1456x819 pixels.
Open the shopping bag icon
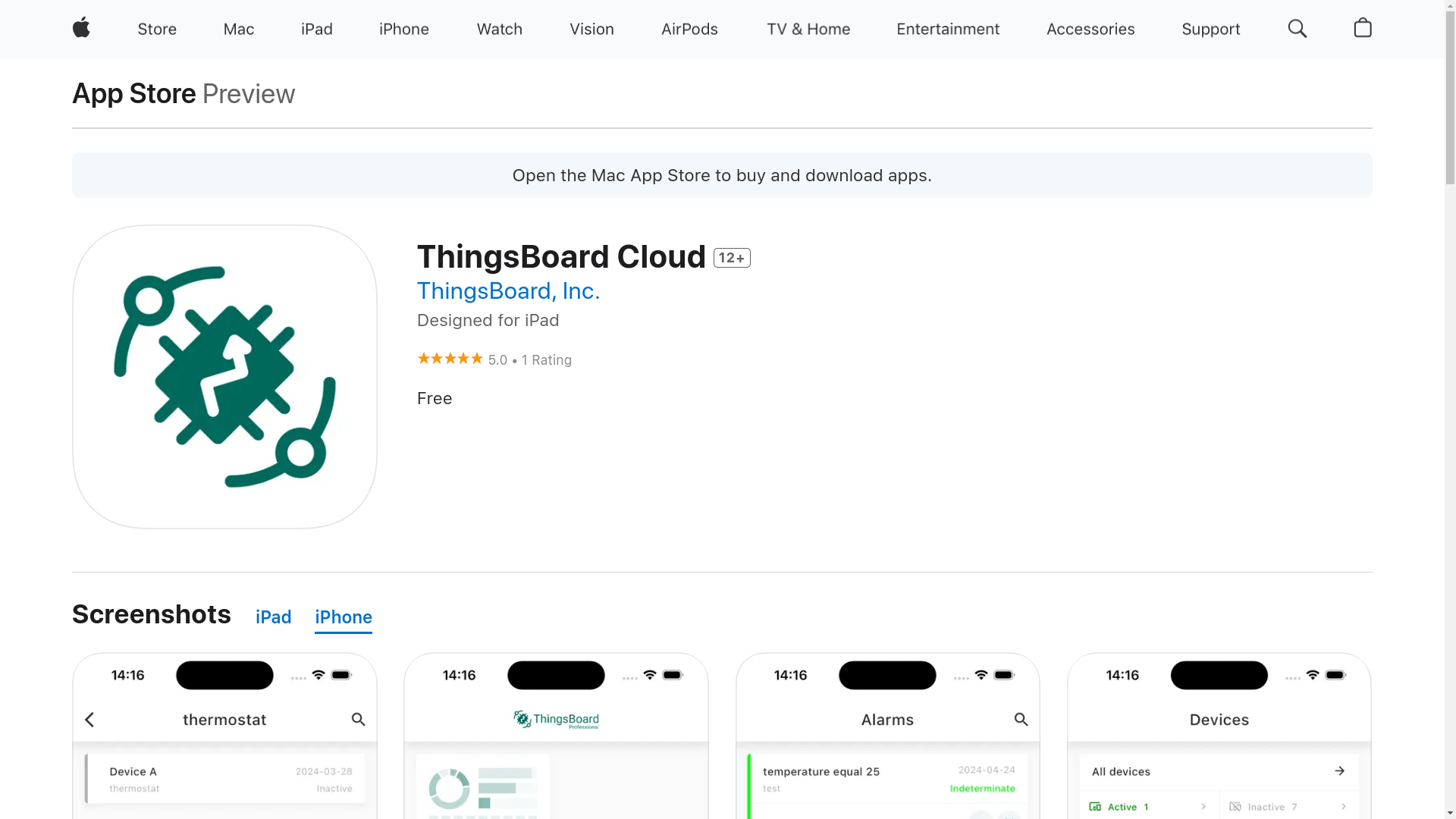tap(1362, 28)
